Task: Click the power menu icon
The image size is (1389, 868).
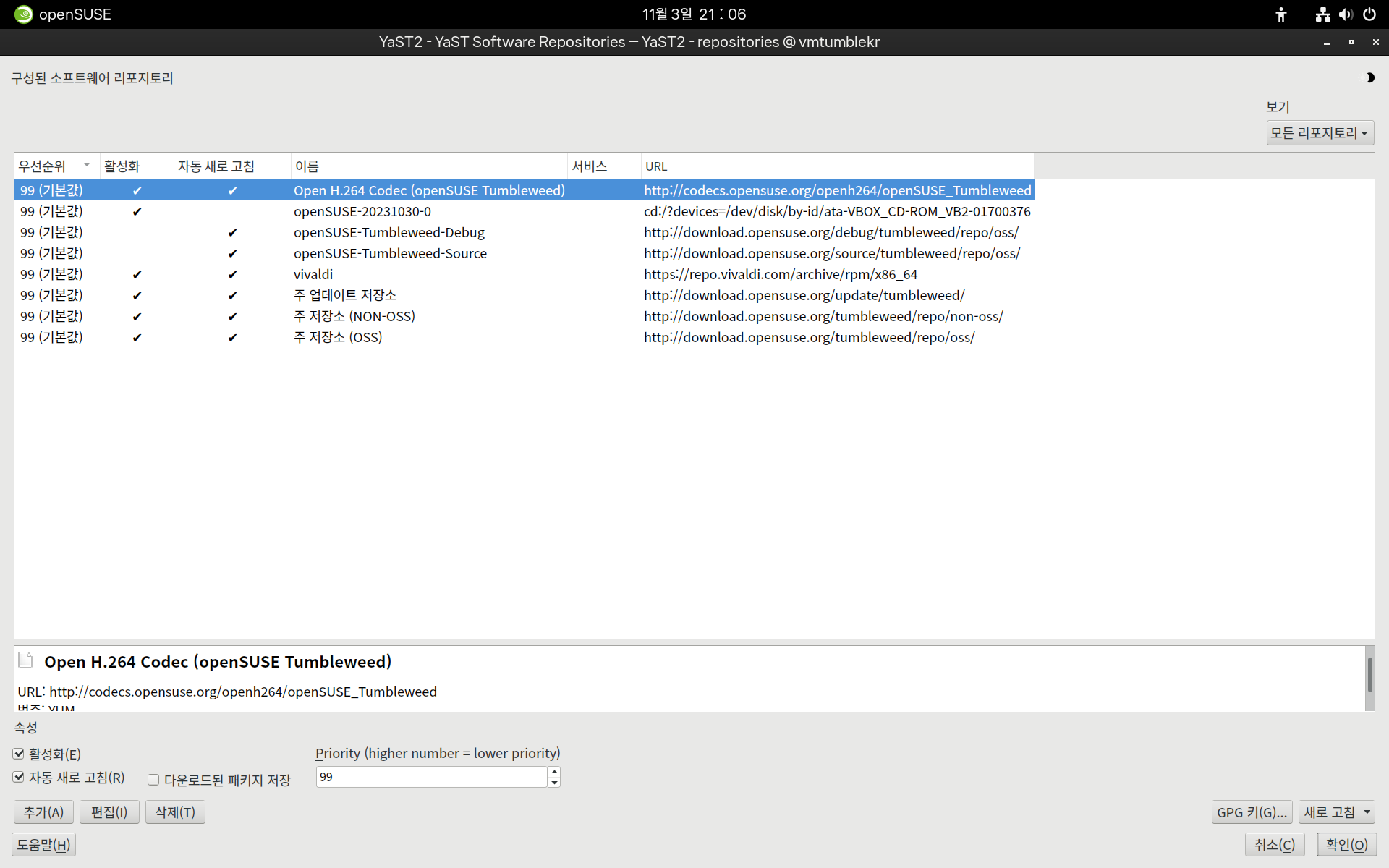Action: coord(1369,14)
